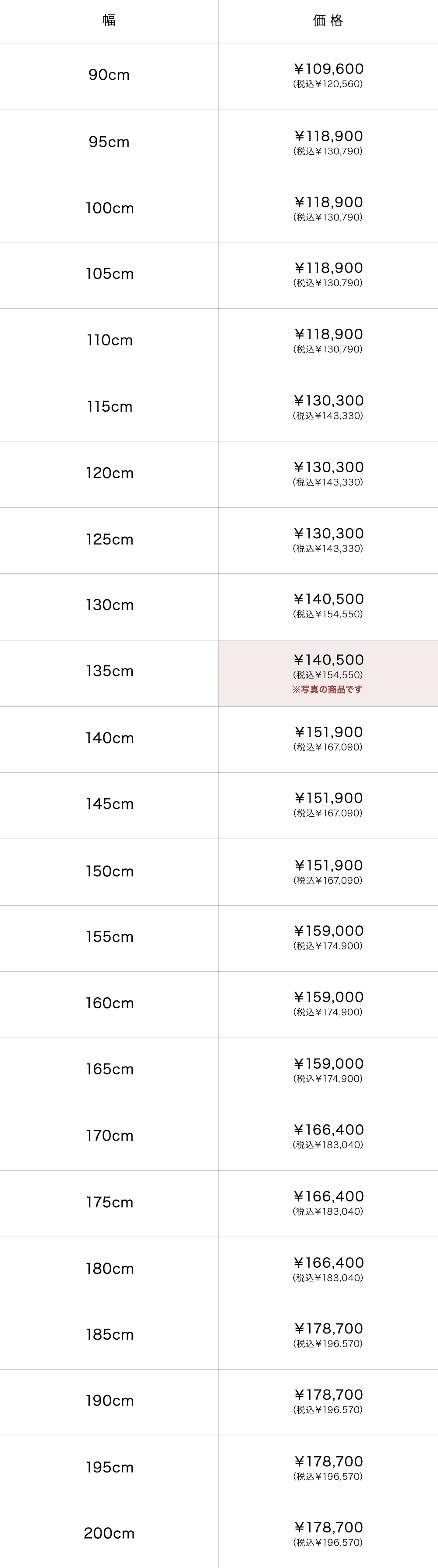This screenshot has width=438, height=1568.
Task: Click the 185cm width cell
Action: click(109, 1334)
